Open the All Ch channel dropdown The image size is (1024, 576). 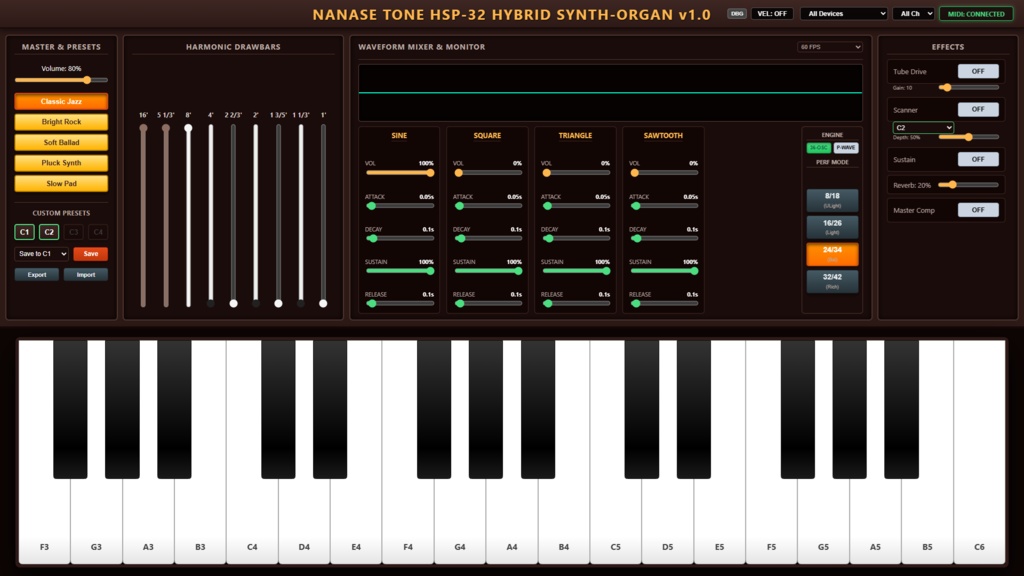[x=913, y=14]
